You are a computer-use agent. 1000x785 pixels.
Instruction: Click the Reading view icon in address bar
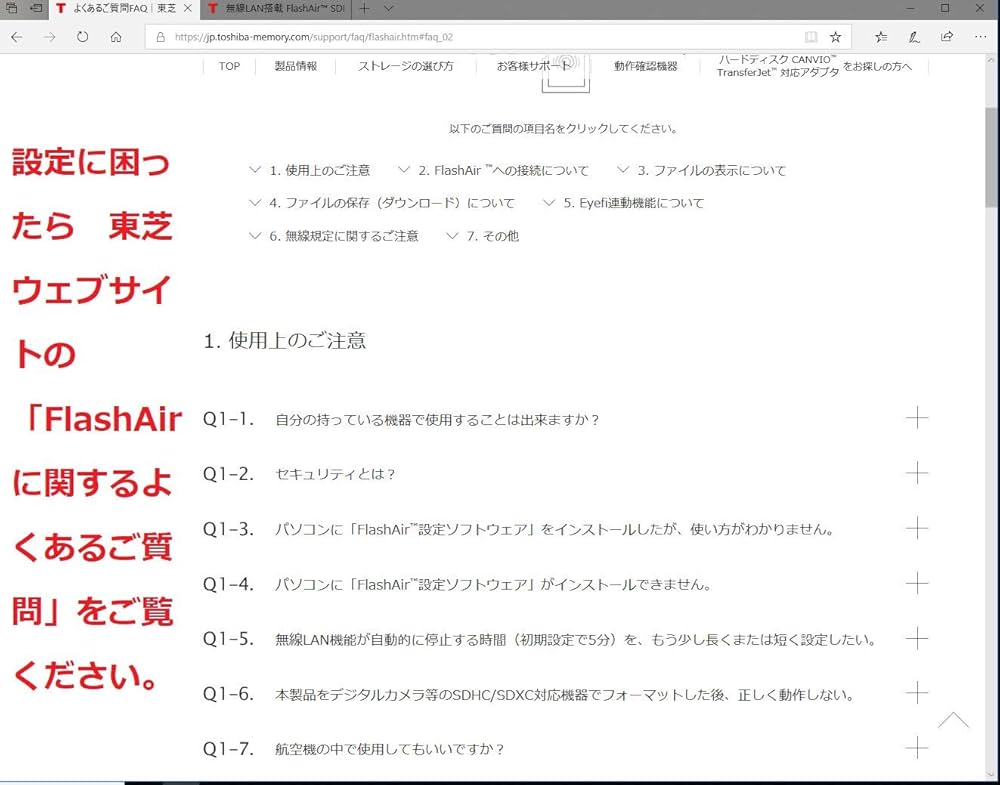(812, 37)
